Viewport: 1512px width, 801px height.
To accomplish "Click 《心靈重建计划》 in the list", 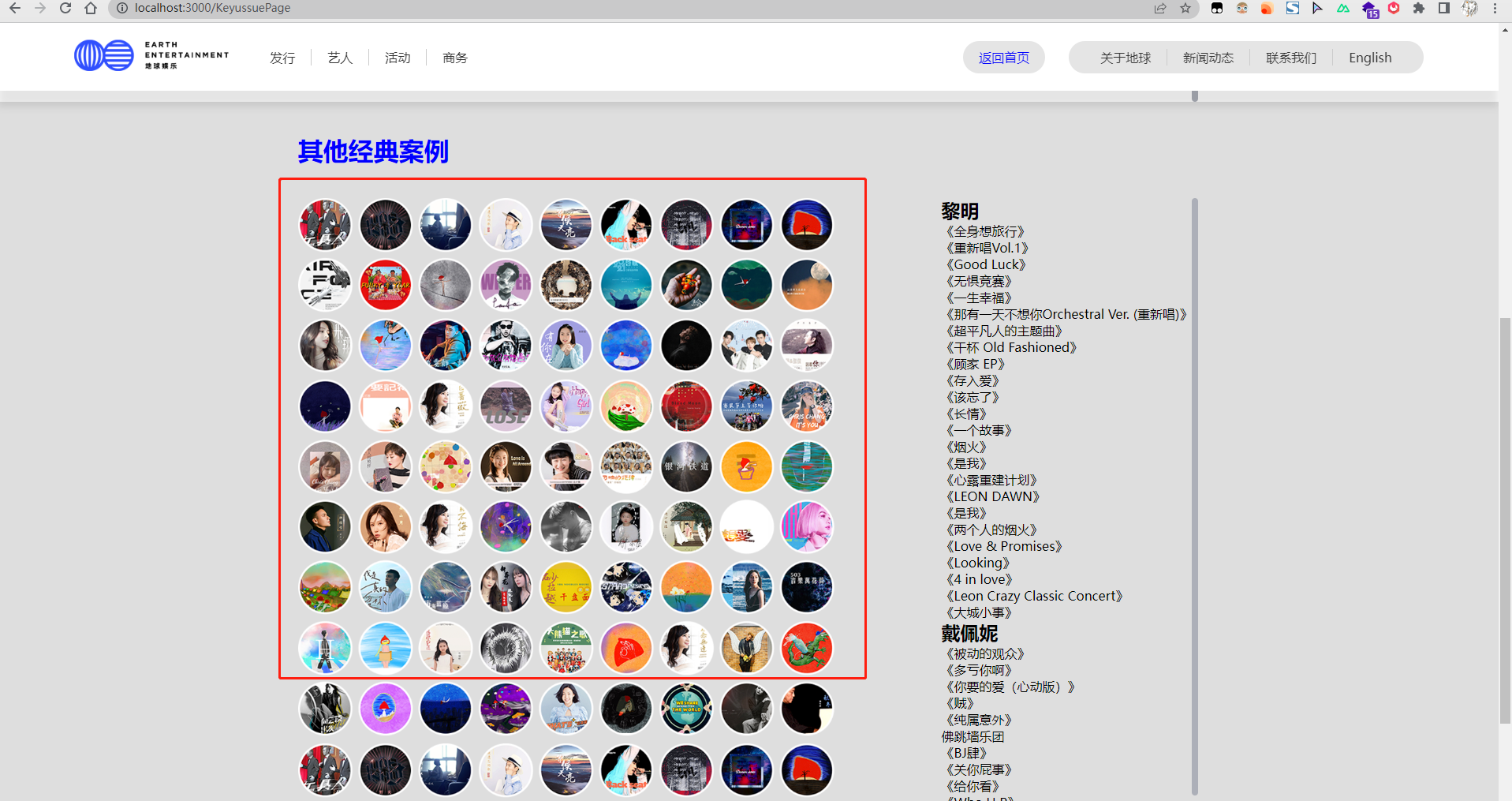I will point(991,480).
